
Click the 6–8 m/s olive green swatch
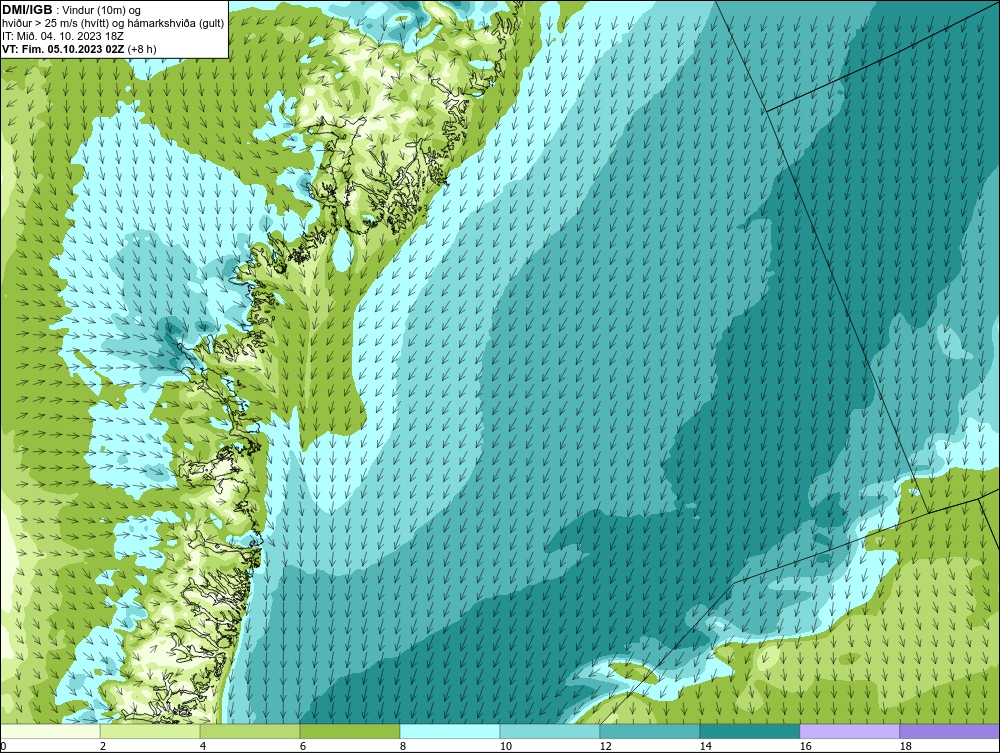[x=349, y=731]
